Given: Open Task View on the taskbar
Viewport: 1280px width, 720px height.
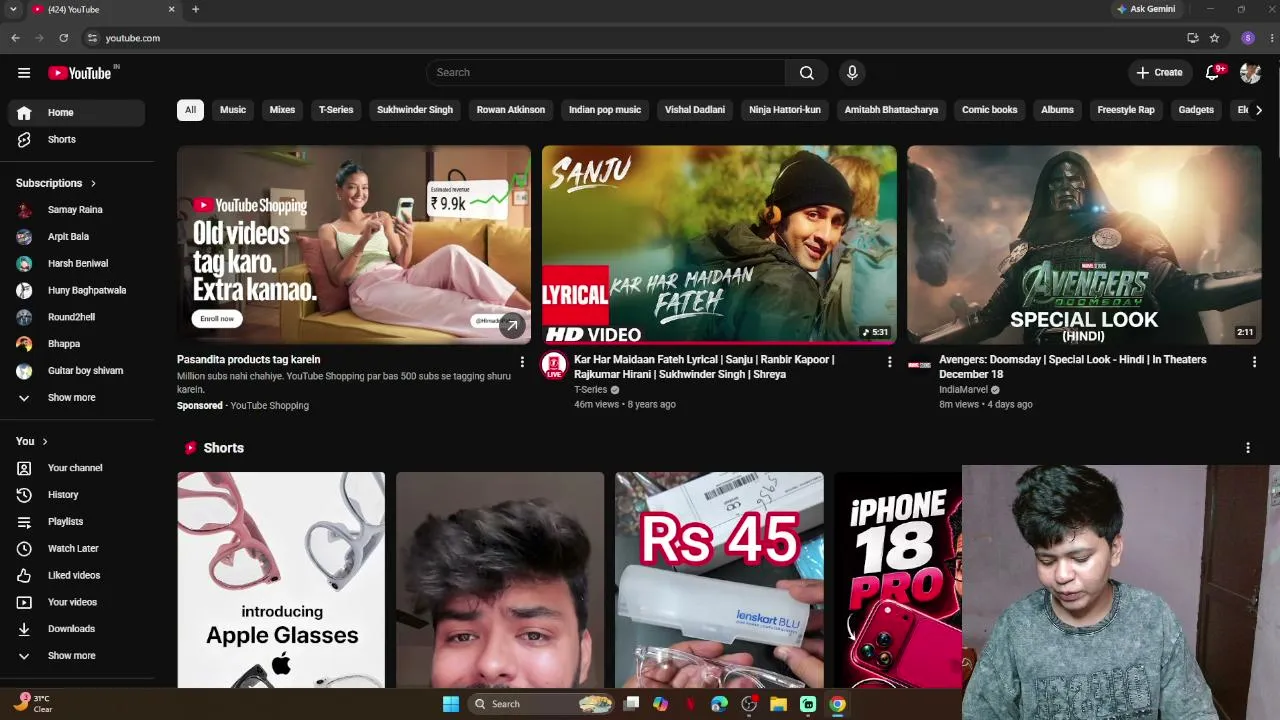Looking at the screenshot, I should (x=631, y=704).
